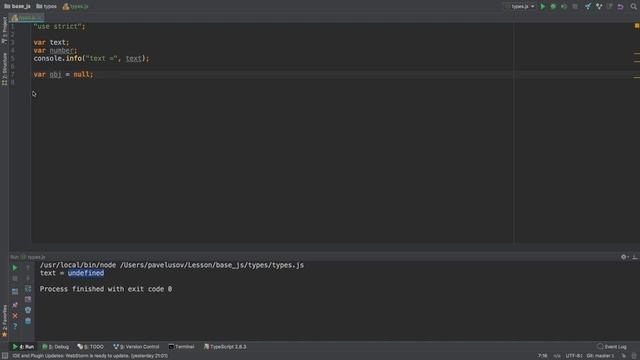
Task: Hide the Run panel with the hide icon
Action: [635, 257]
